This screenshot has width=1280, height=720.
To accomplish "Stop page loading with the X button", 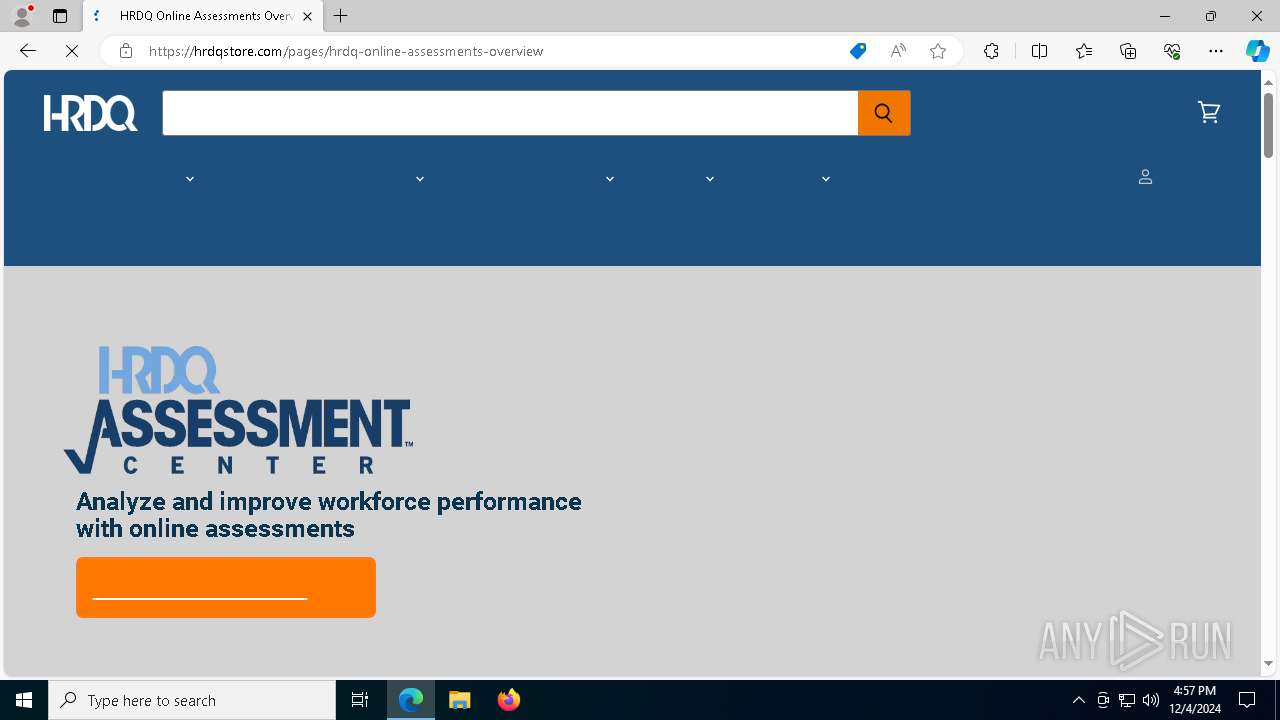I will coord(72,51).
